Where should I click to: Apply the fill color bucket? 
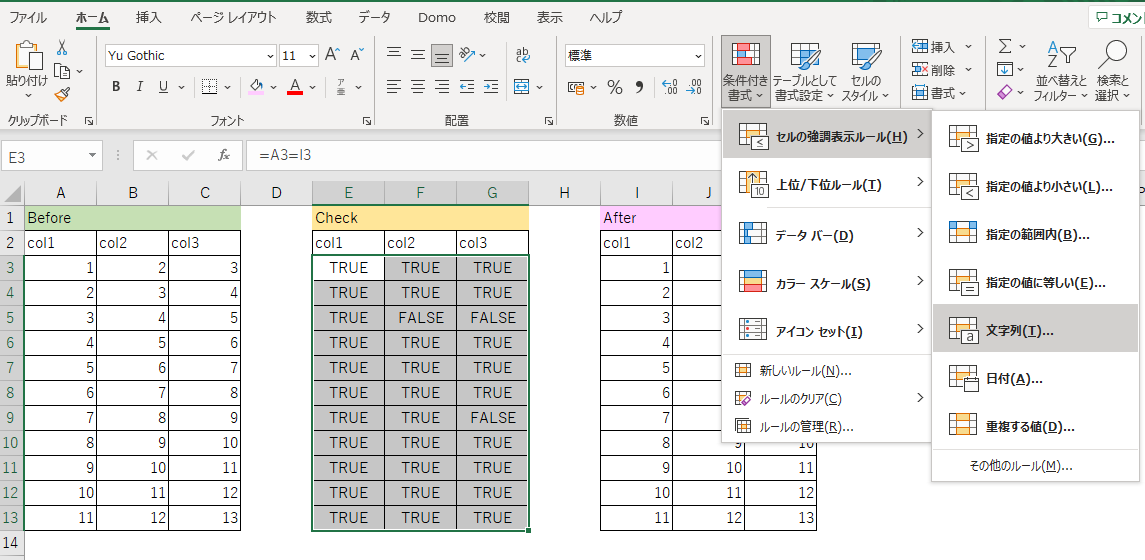click(x=256, y=87)
